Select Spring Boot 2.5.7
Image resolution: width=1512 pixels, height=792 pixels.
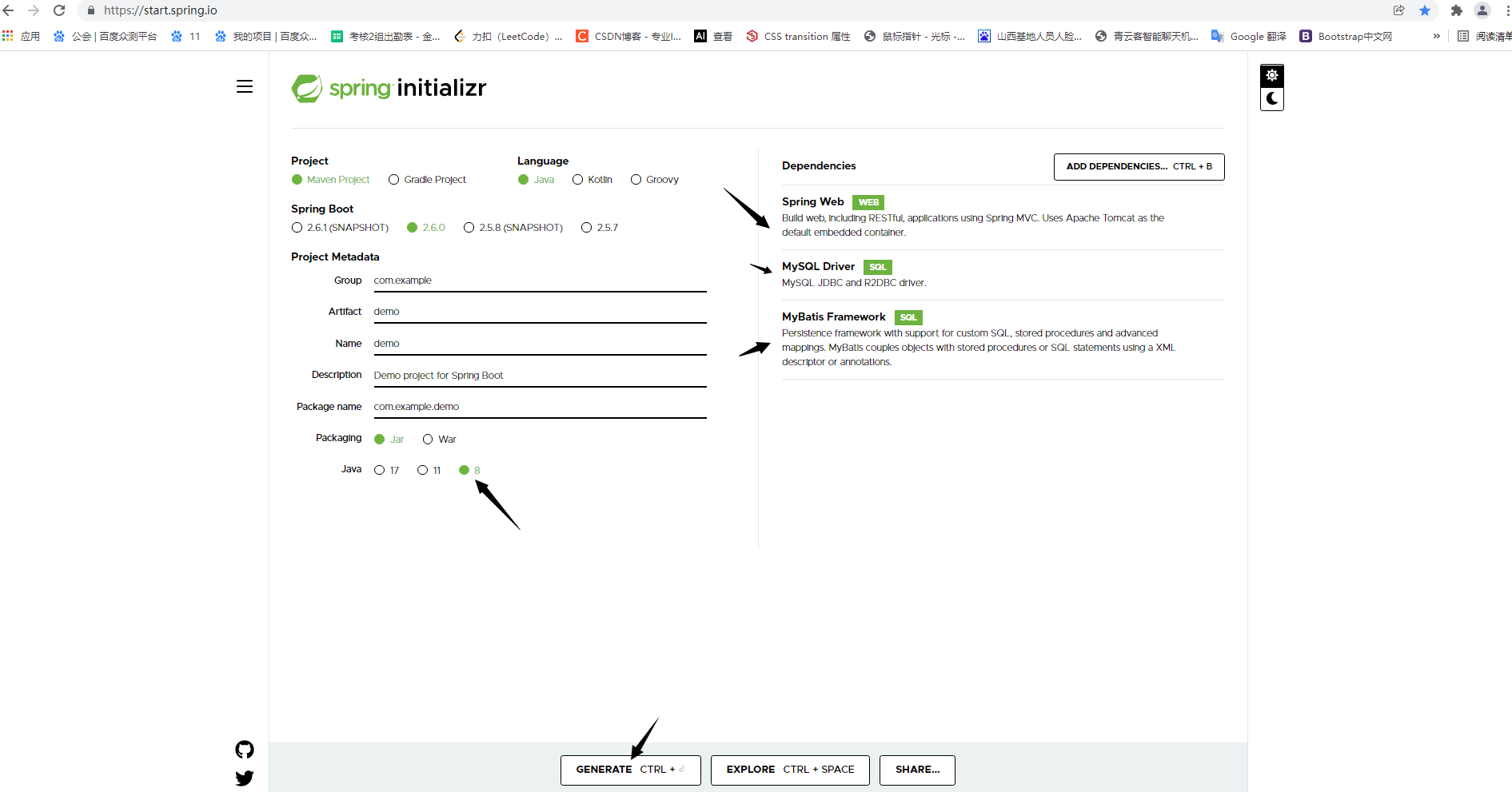(600, 228)
